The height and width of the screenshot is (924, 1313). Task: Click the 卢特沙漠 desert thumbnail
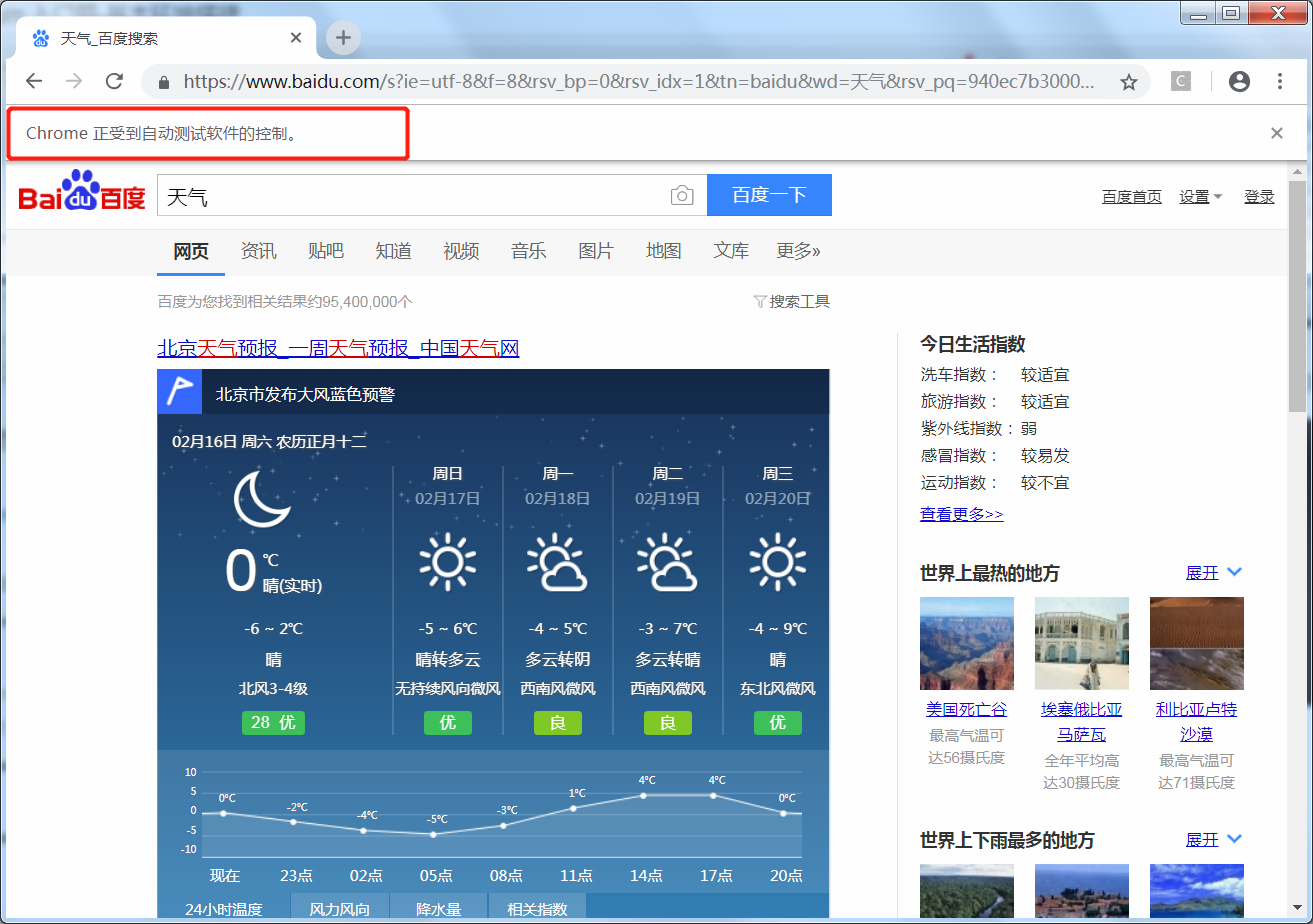(1197, 643)
